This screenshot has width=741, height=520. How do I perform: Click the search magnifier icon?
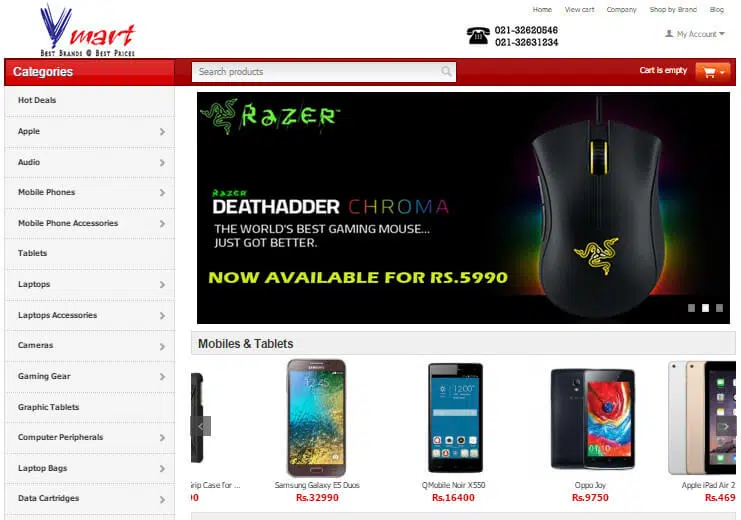pyautogui.click(x=446, y=71)
